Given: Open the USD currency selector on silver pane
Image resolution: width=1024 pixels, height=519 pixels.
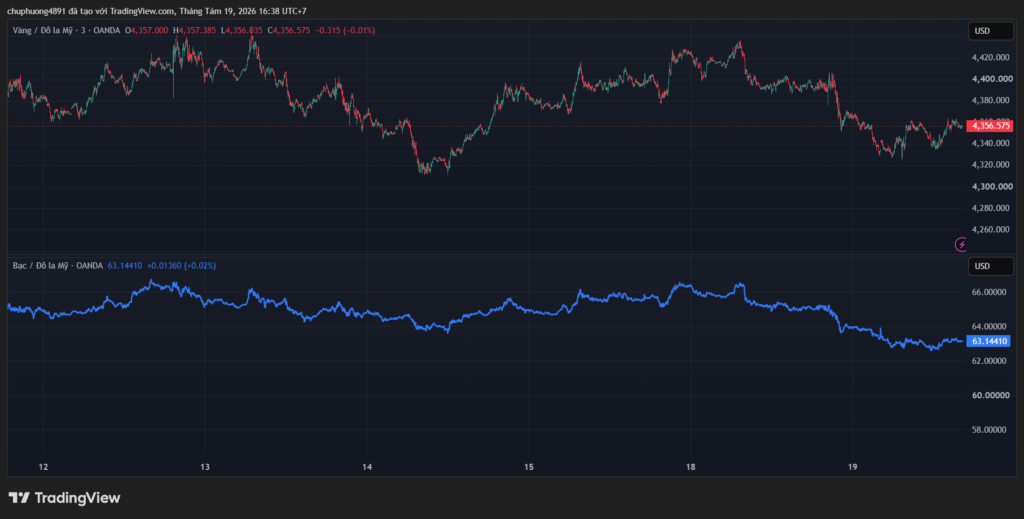Looking at the screenshot, I should (x=990, y=266).
